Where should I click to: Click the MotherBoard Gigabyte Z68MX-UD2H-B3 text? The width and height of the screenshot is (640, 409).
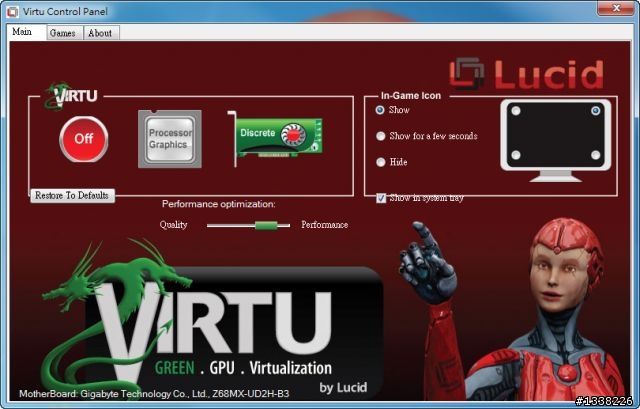click(154, 394)
